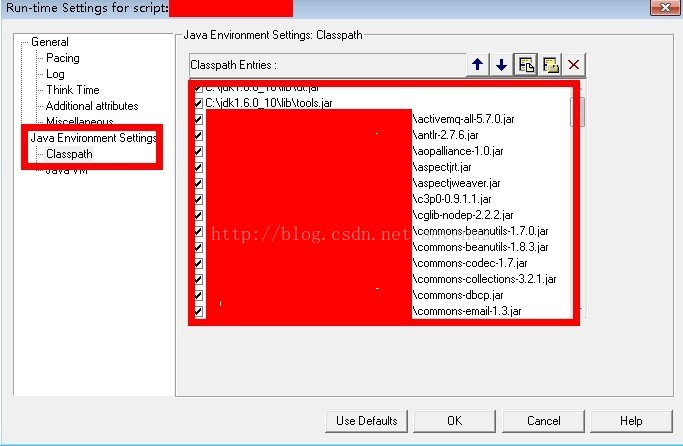The width and height of the screenshot is (683, 446).
Task: Move classpath entry up with arrow
Action: [x=477, y=65]
